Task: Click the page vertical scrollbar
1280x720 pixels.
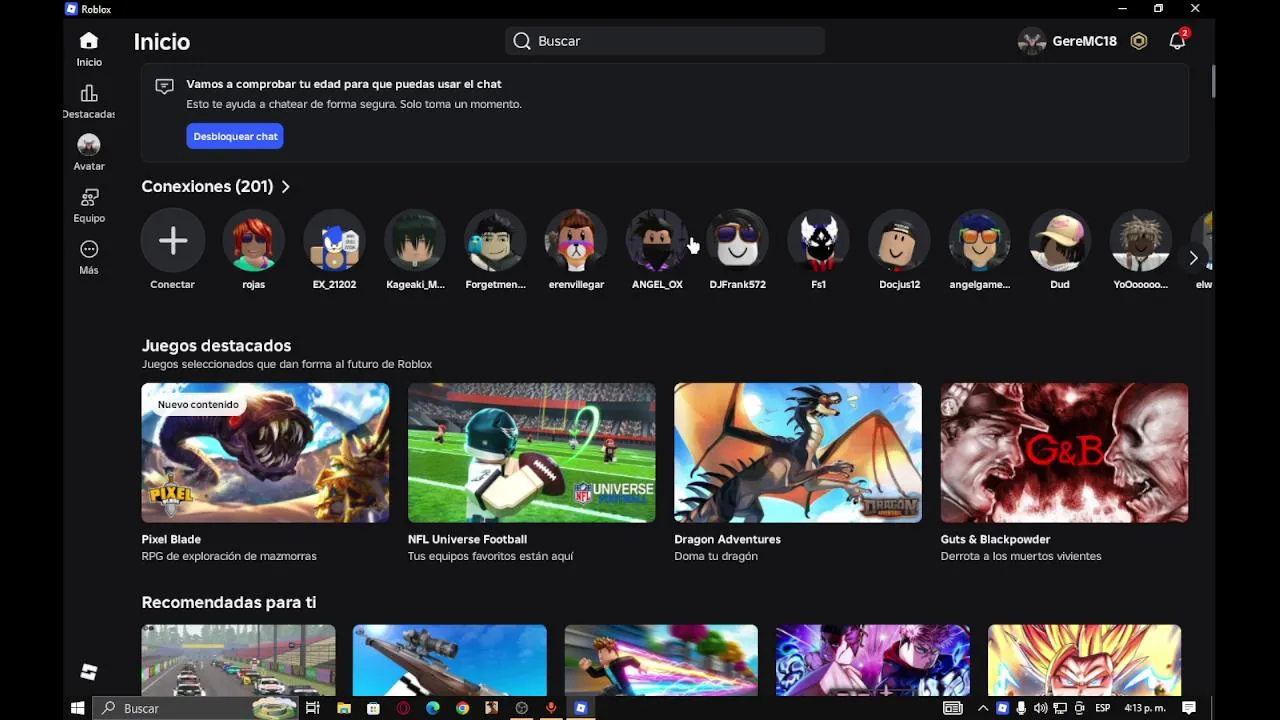Action: click(1213, 80)
